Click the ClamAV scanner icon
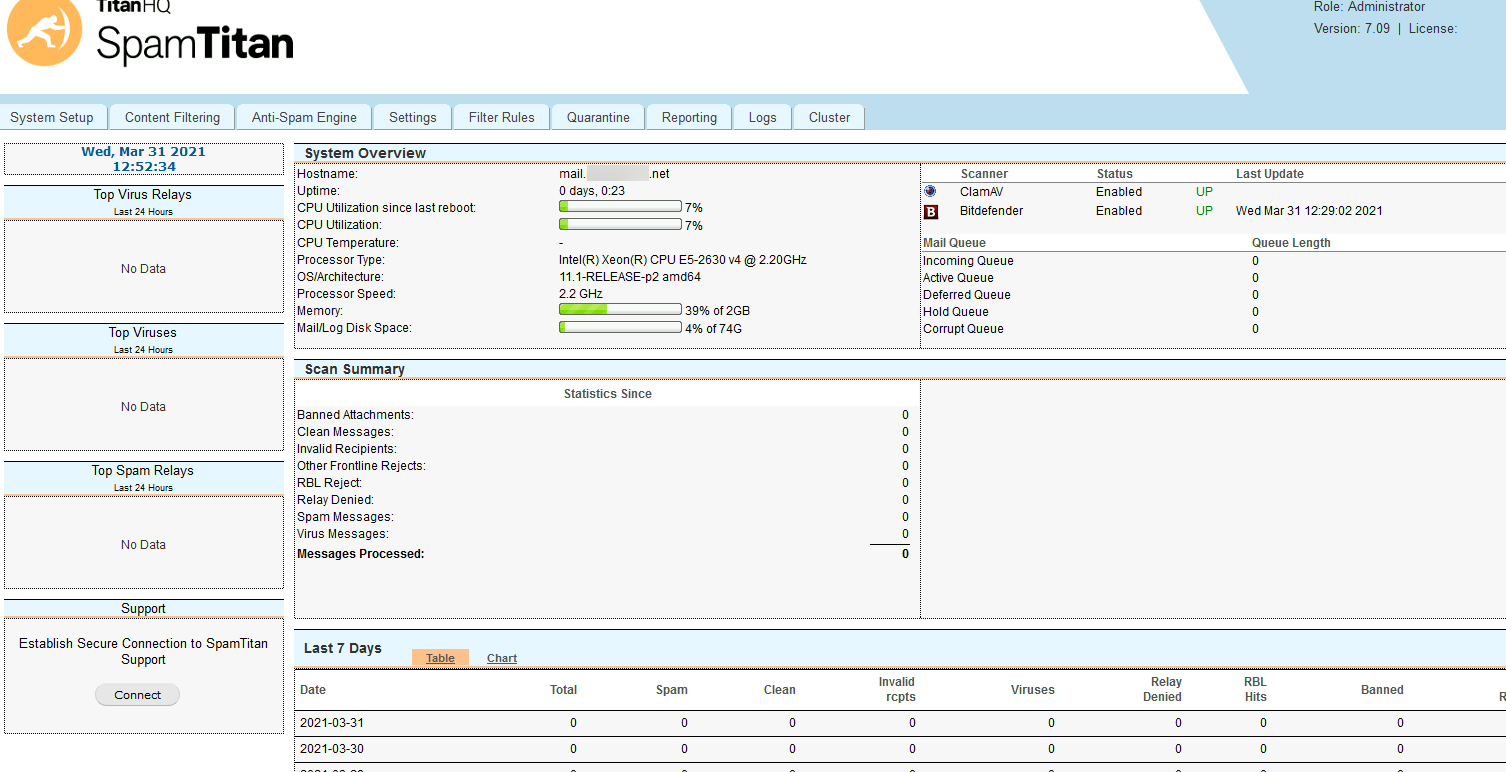 pyautogui.click(x=930, y=191)
